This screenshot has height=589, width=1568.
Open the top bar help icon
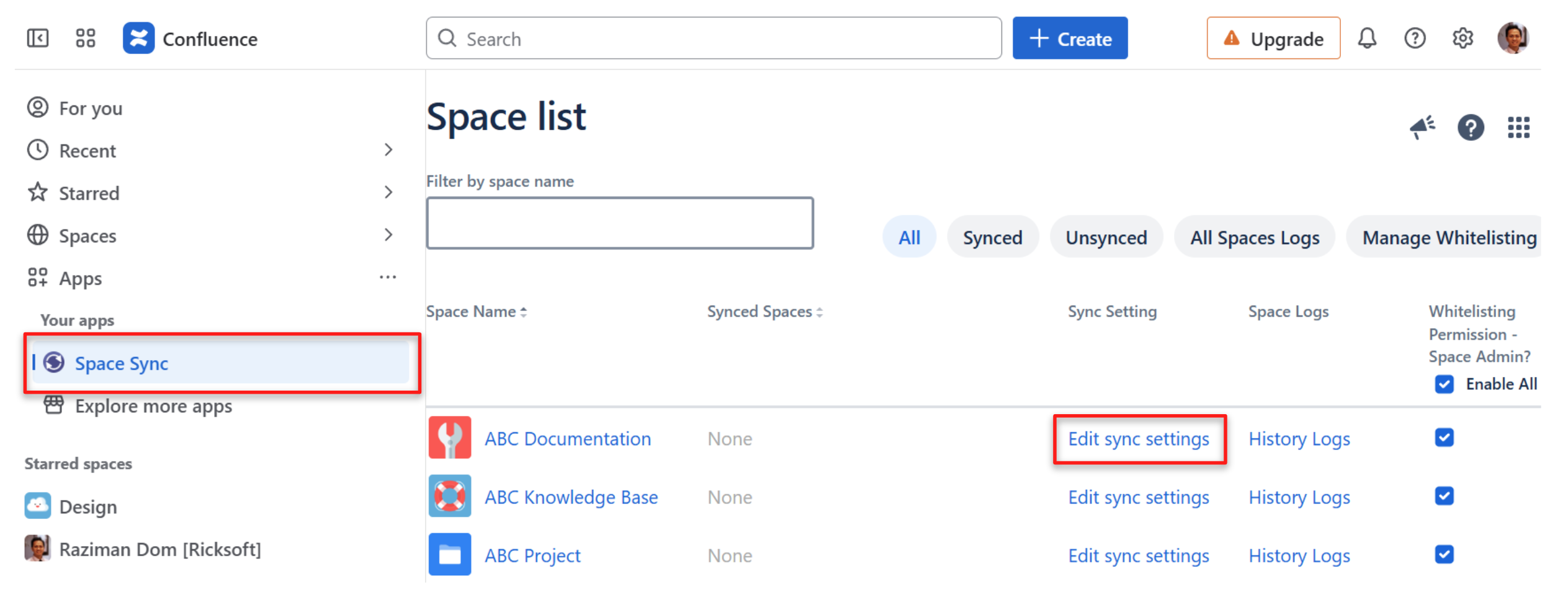pyautogui.click(x=1414, y=38)
